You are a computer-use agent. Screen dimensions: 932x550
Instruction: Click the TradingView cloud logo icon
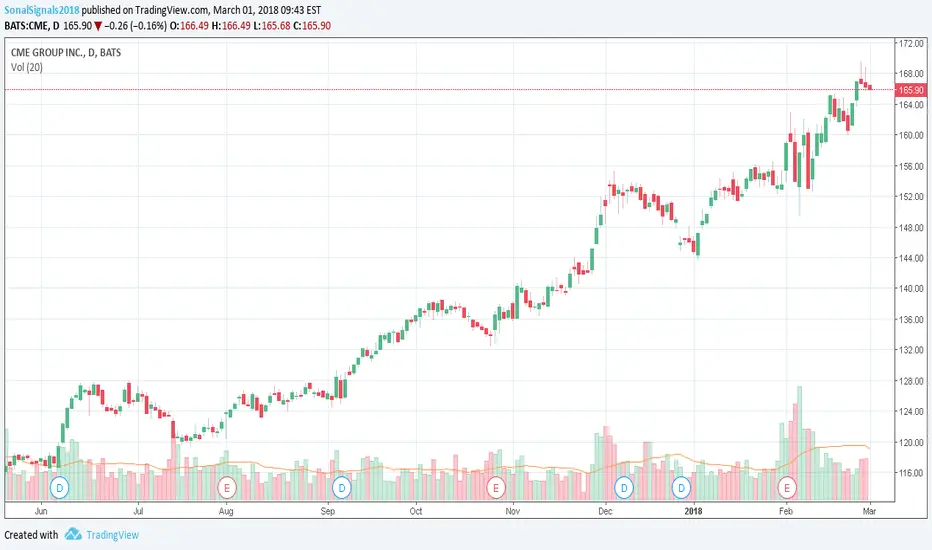(x=73, y=534)
